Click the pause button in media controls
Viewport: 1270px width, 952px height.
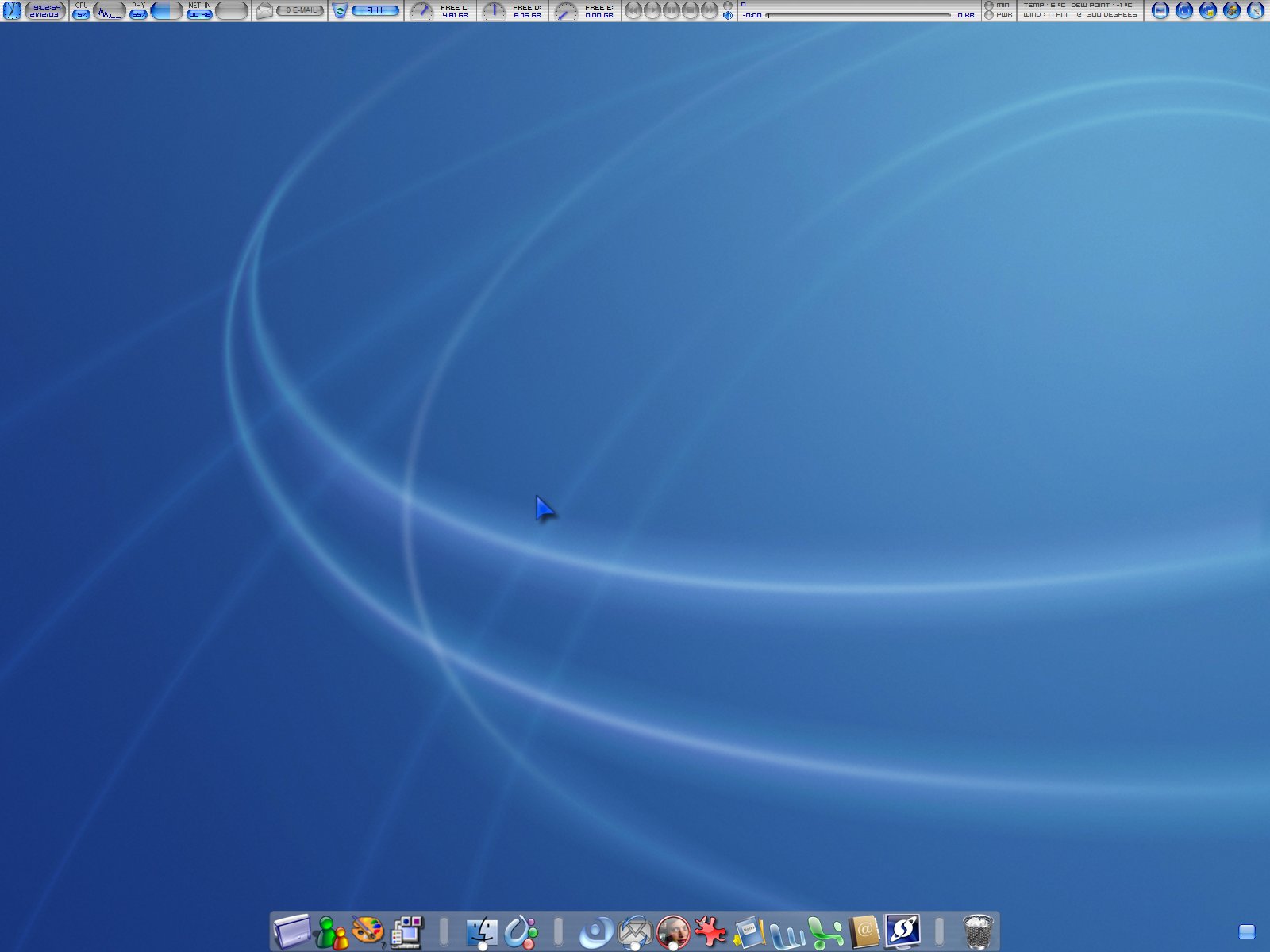(x=672, y=10)
